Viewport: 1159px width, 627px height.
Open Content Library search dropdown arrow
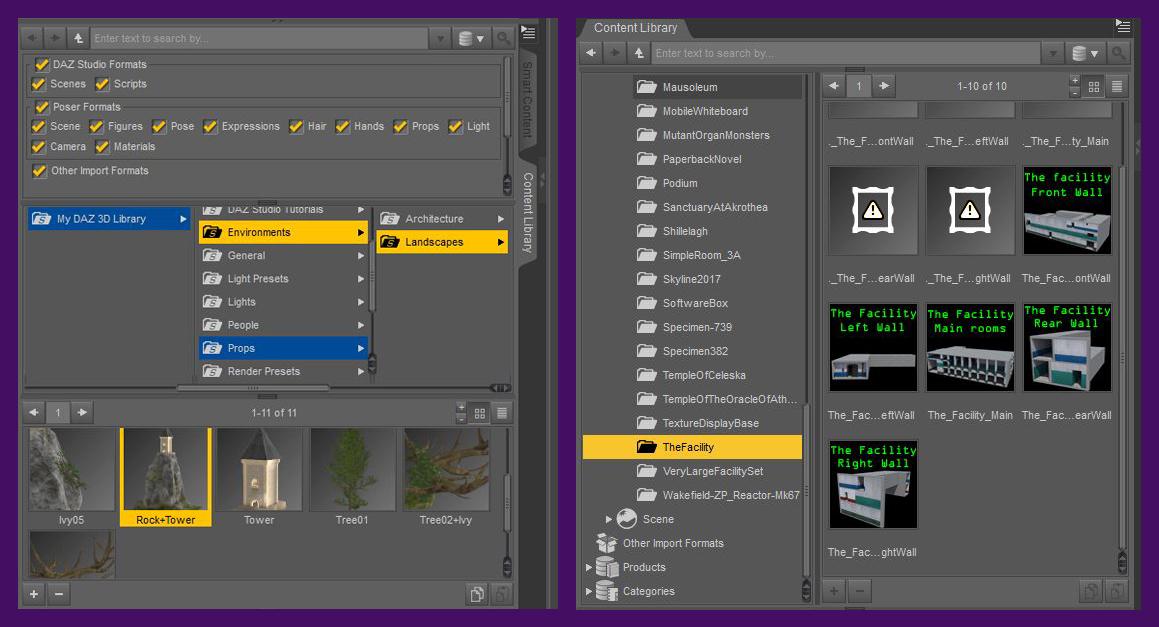pos(1053,53)
